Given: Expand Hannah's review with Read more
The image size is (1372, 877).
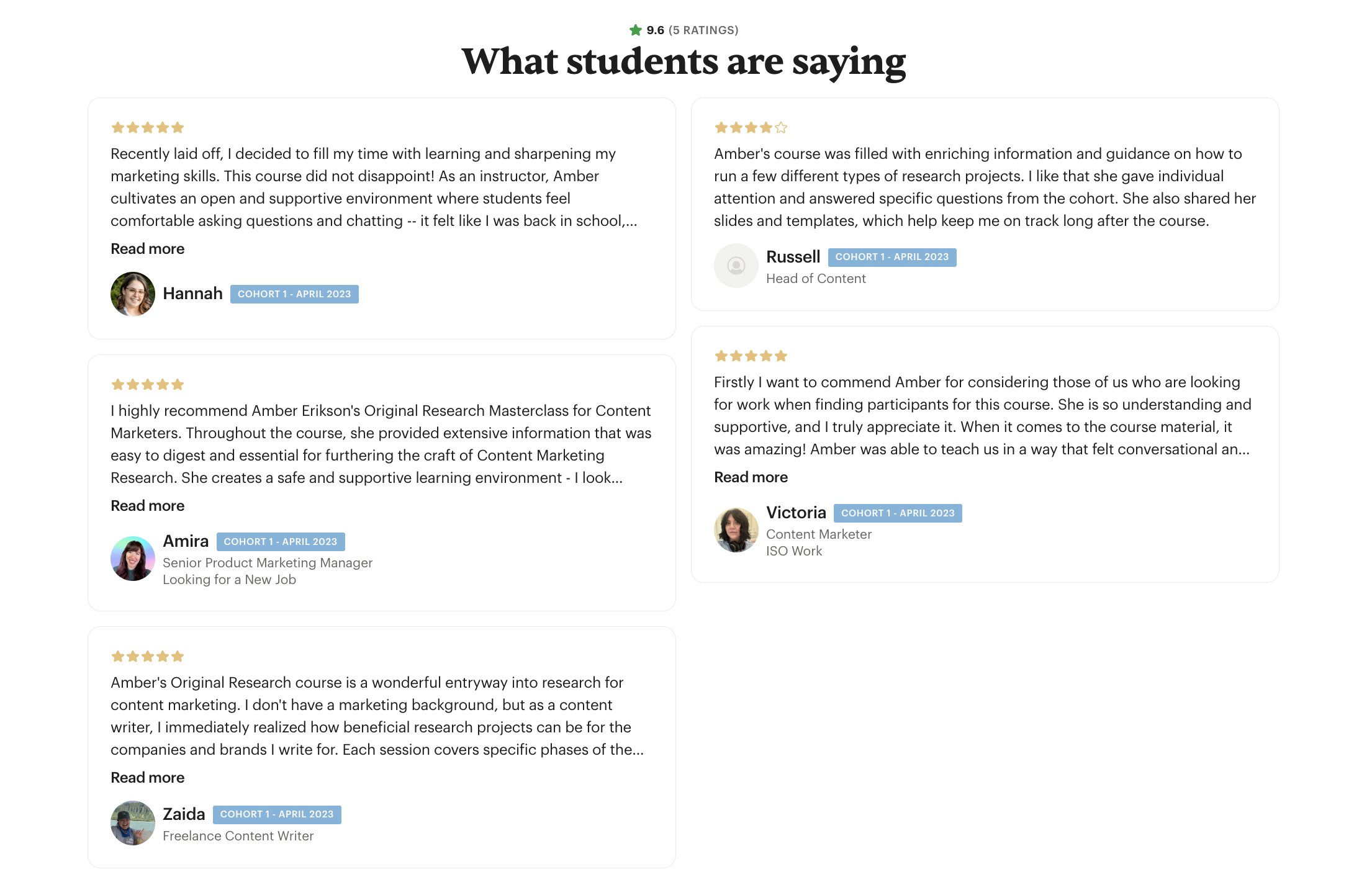Looking at the screenshot, I should (147, 249).
